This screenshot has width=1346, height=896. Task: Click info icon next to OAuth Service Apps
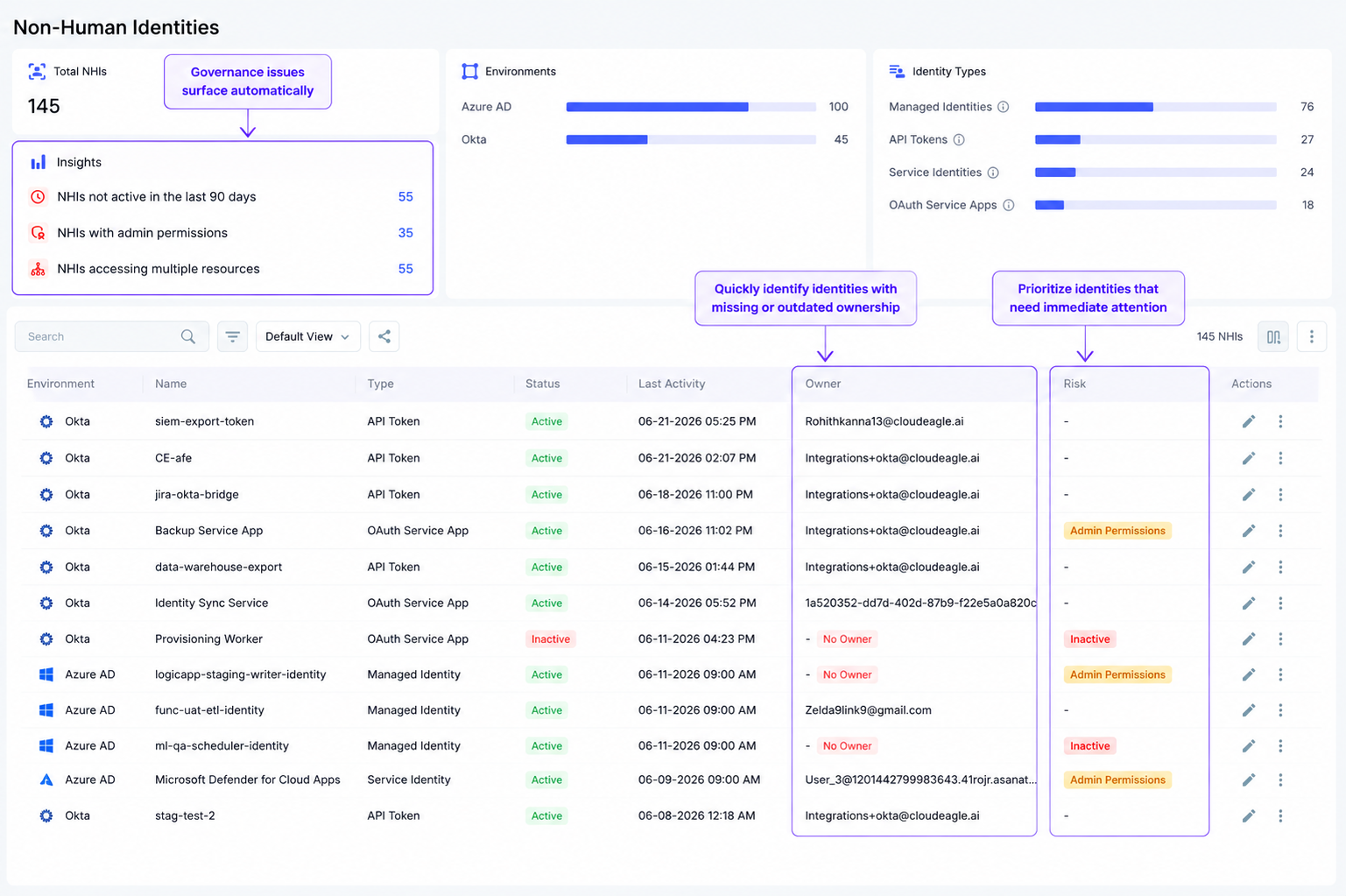(x=1009, y=205)
